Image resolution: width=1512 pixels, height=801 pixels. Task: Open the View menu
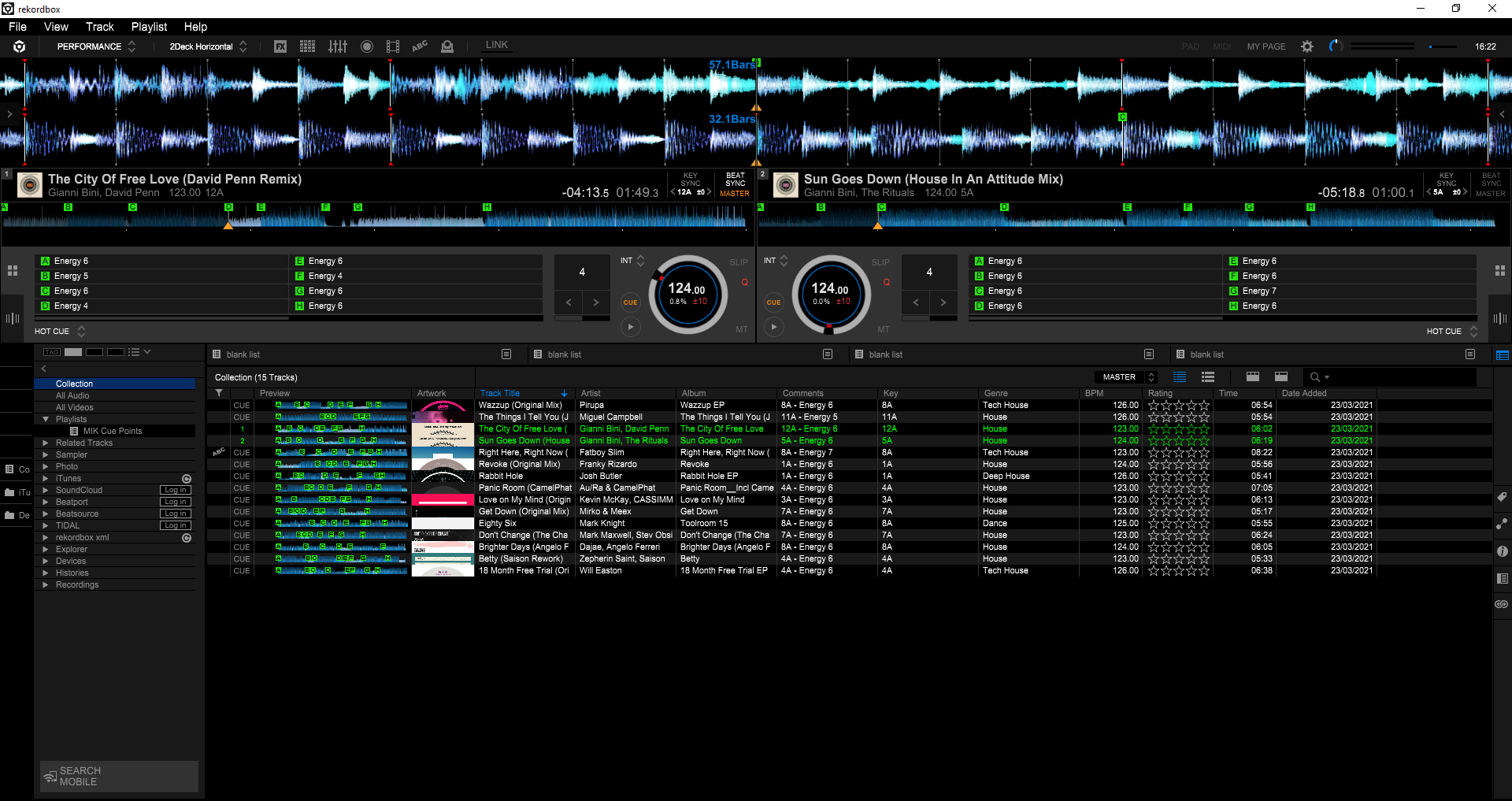coord(55,26)
